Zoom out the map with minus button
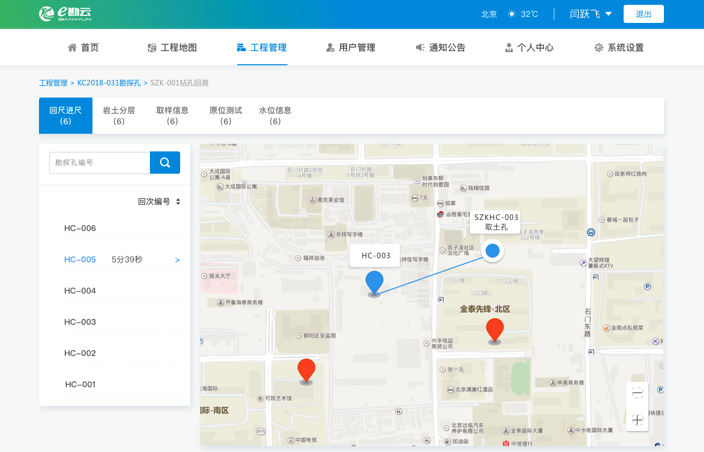This screenshot has width=704, height=452. coord(637,392)
